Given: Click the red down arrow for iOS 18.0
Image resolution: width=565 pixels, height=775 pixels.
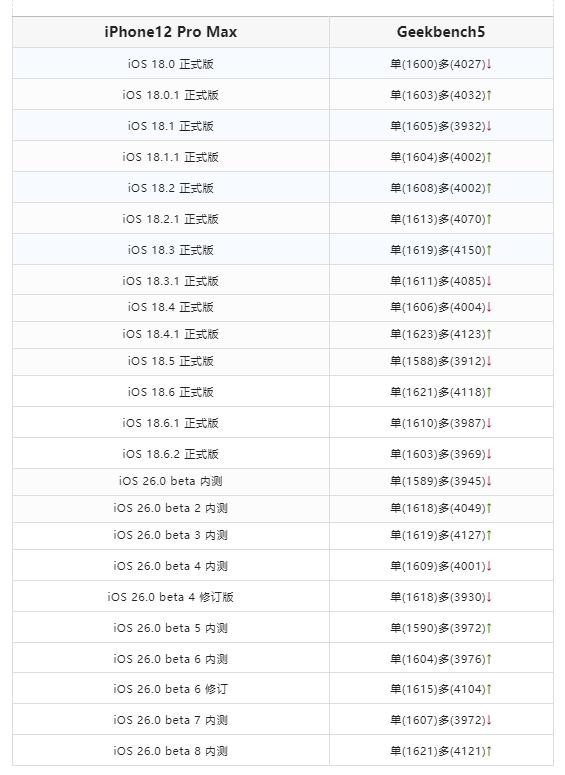Looking at the screenshot, I should (489, 64).
